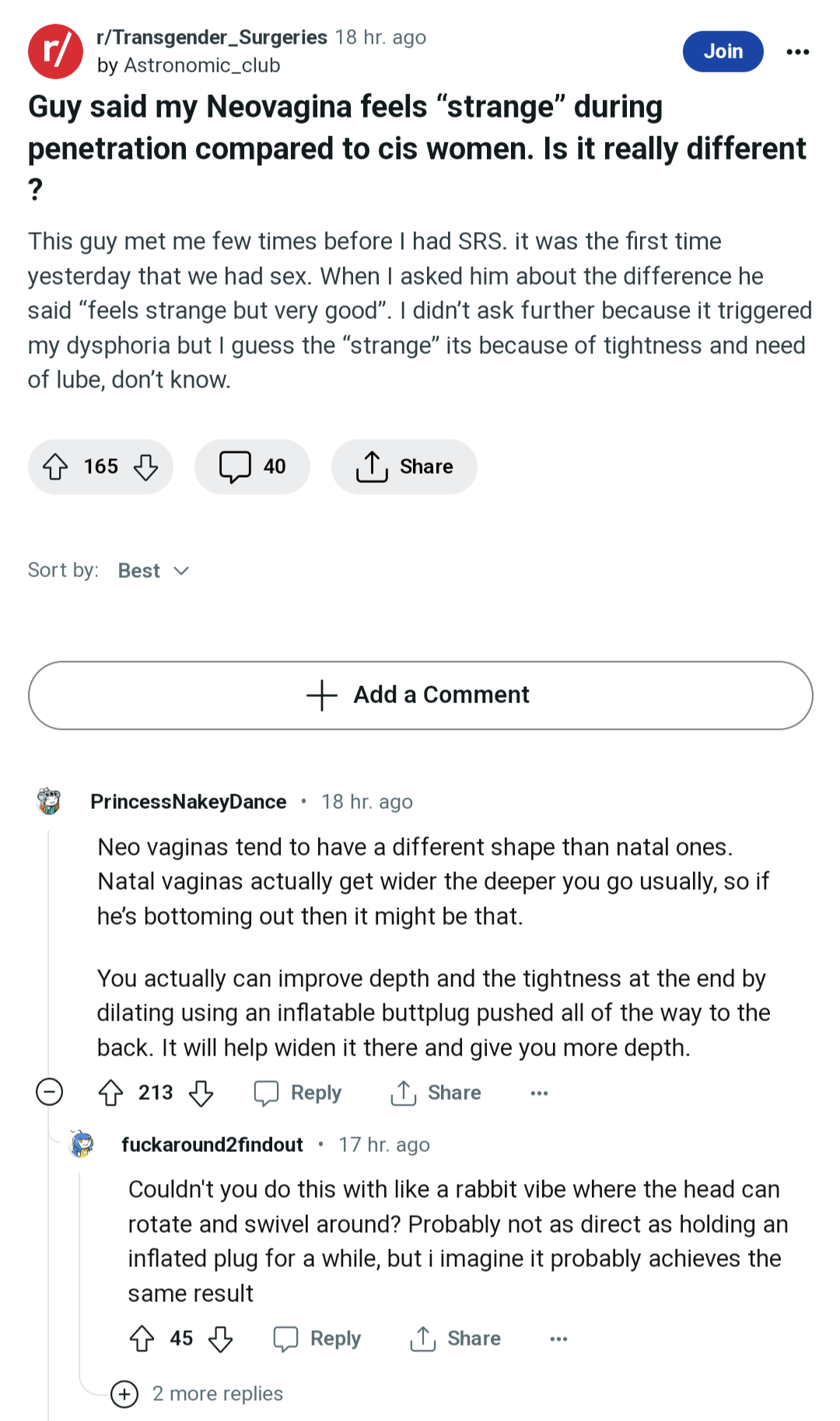Click the Add a Comment field
The width and height of the screenshot is (840, 1421).
pos(421,695)
